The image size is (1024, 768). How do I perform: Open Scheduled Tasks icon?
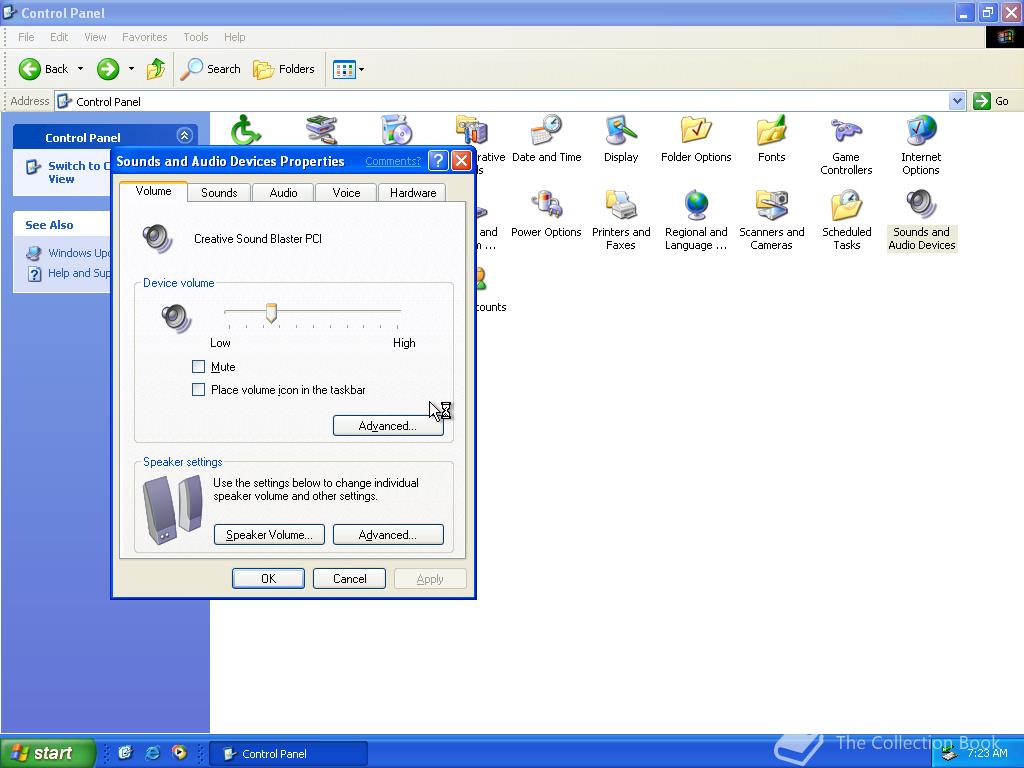pyautogui.click(x=846, y=219)
